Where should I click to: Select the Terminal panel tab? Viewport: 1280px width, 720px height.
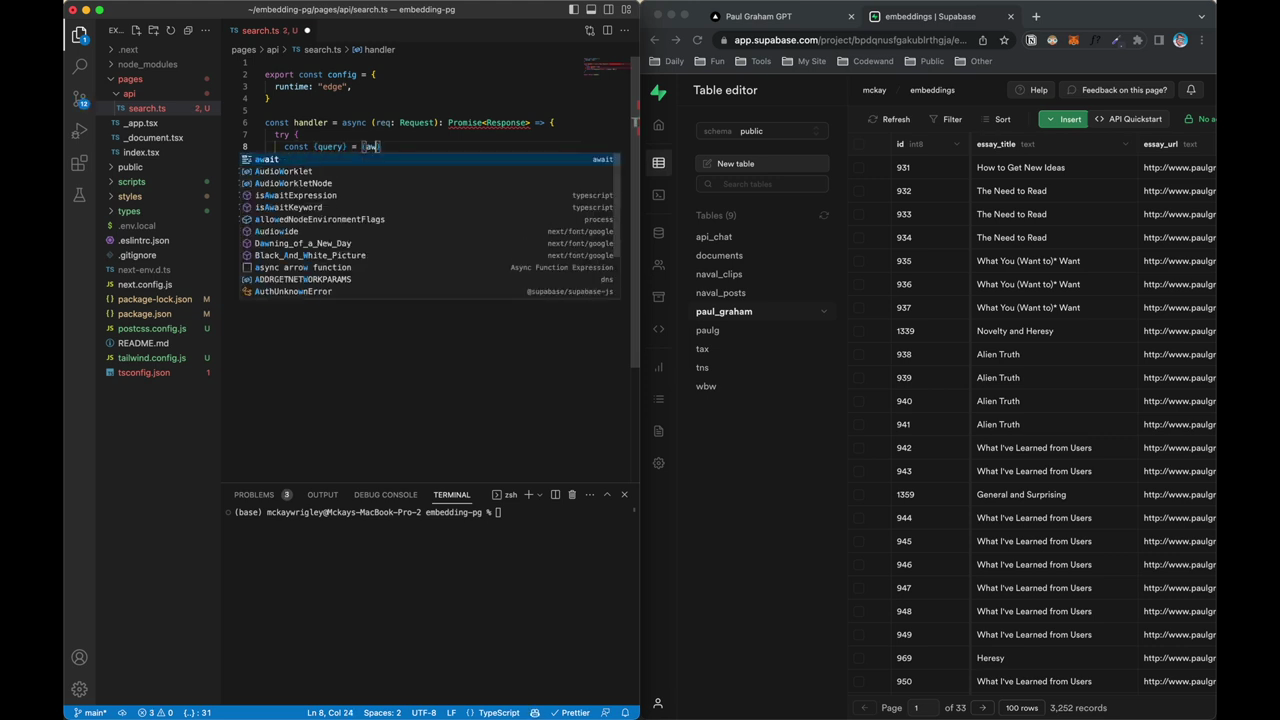(x=451, y=494)
